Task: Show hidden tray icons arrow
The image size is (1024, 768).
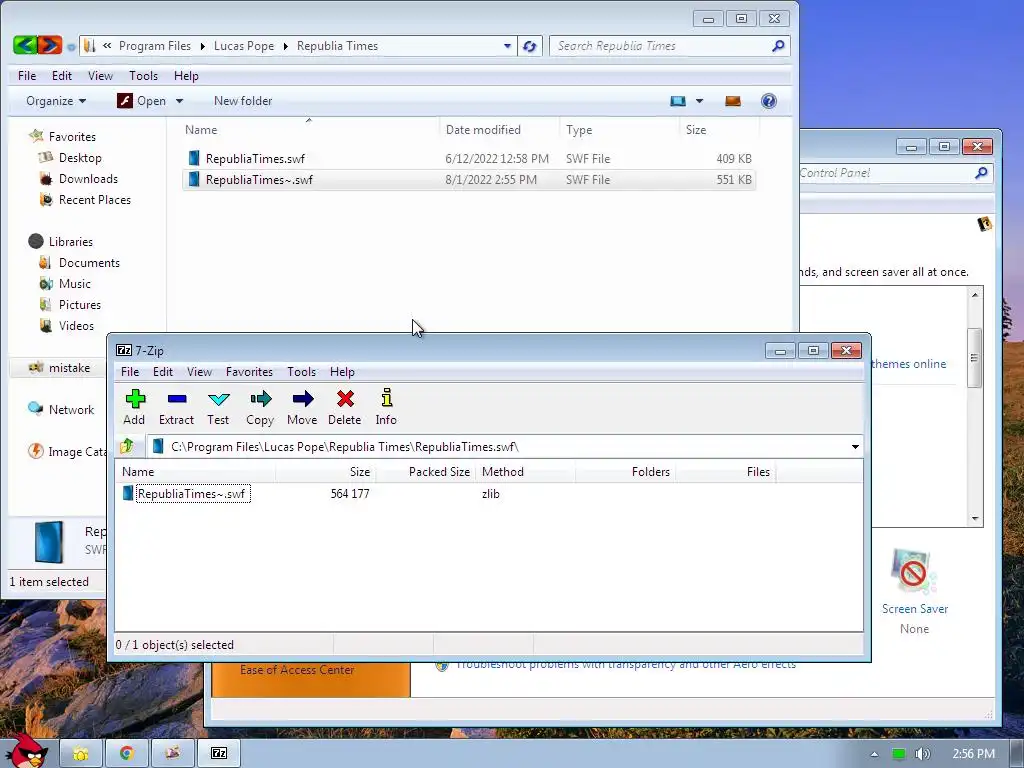Action: click(874, 754)
